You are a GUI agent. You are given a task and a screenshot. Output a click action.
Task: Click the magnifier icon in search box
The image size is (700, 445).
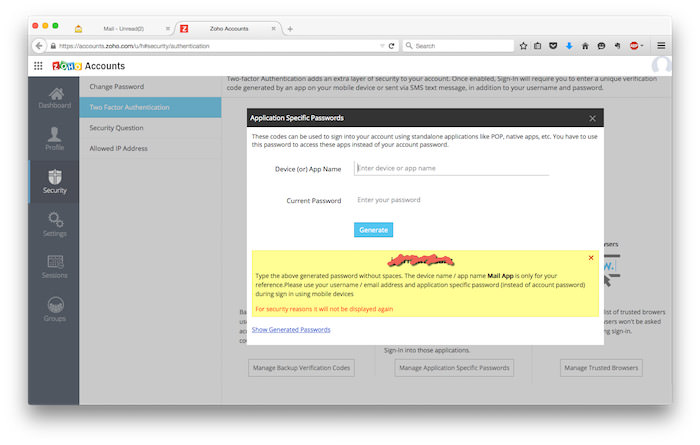click(408, 46)
